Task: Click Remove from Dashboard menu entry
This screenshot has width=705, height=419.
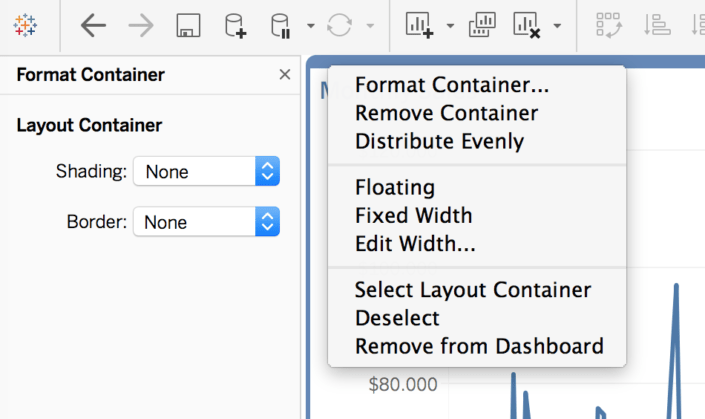Action: pyautogui.click(x=479, y=346)
